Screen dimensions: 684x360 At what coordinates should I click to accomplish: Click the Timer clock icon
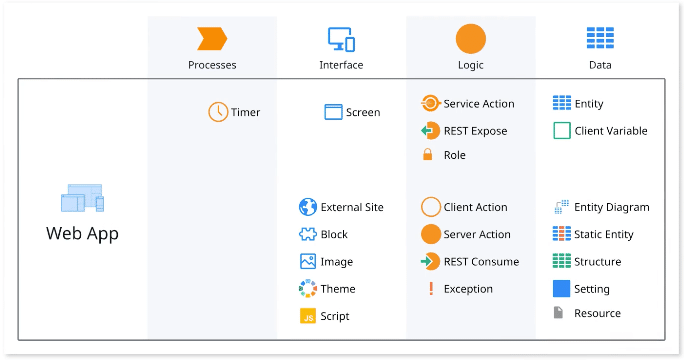[x=218, y=112]
